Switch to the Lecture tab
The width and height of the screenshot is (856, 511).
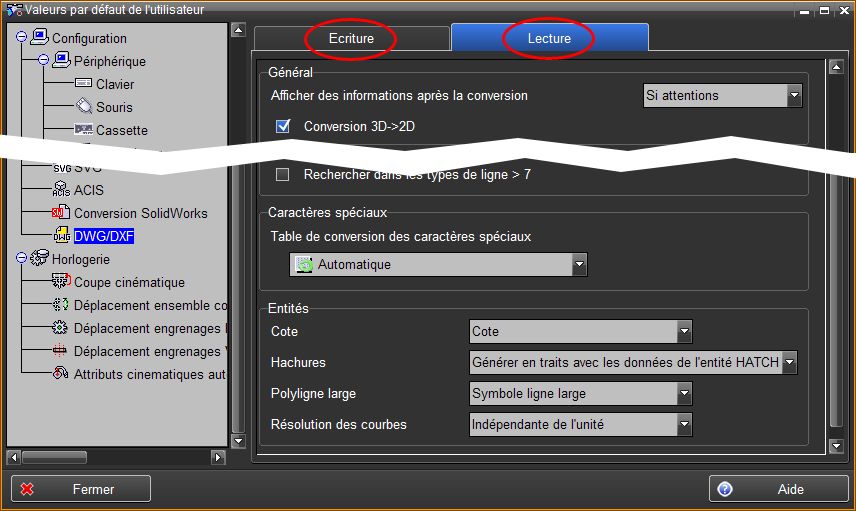click(x=549, y=38)
